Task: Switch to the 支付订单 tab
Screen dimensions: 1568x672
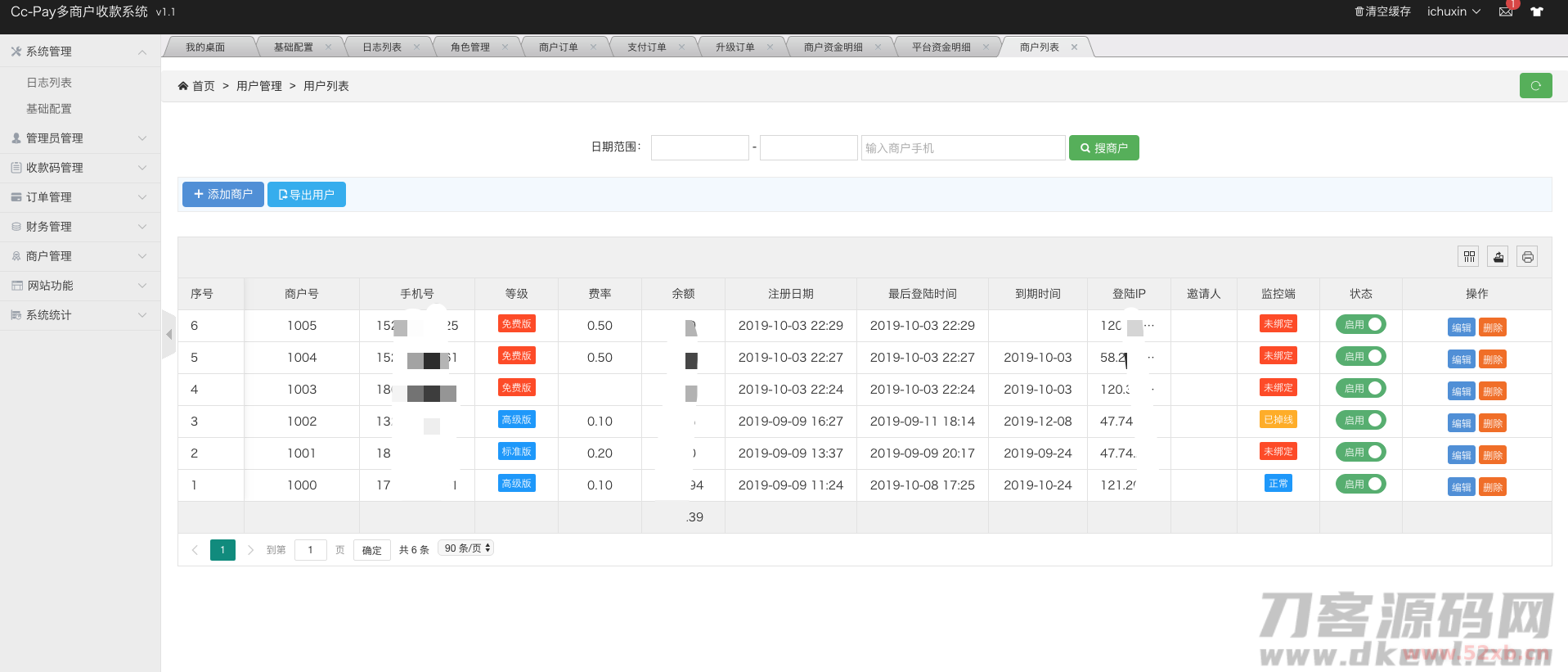Action: tap(646, 47)
